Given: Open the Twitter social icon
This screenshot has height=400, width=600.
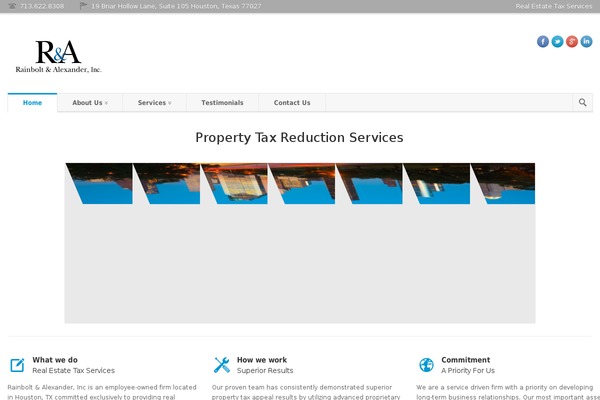Looking at the screenshot, I should click(557, 41).
